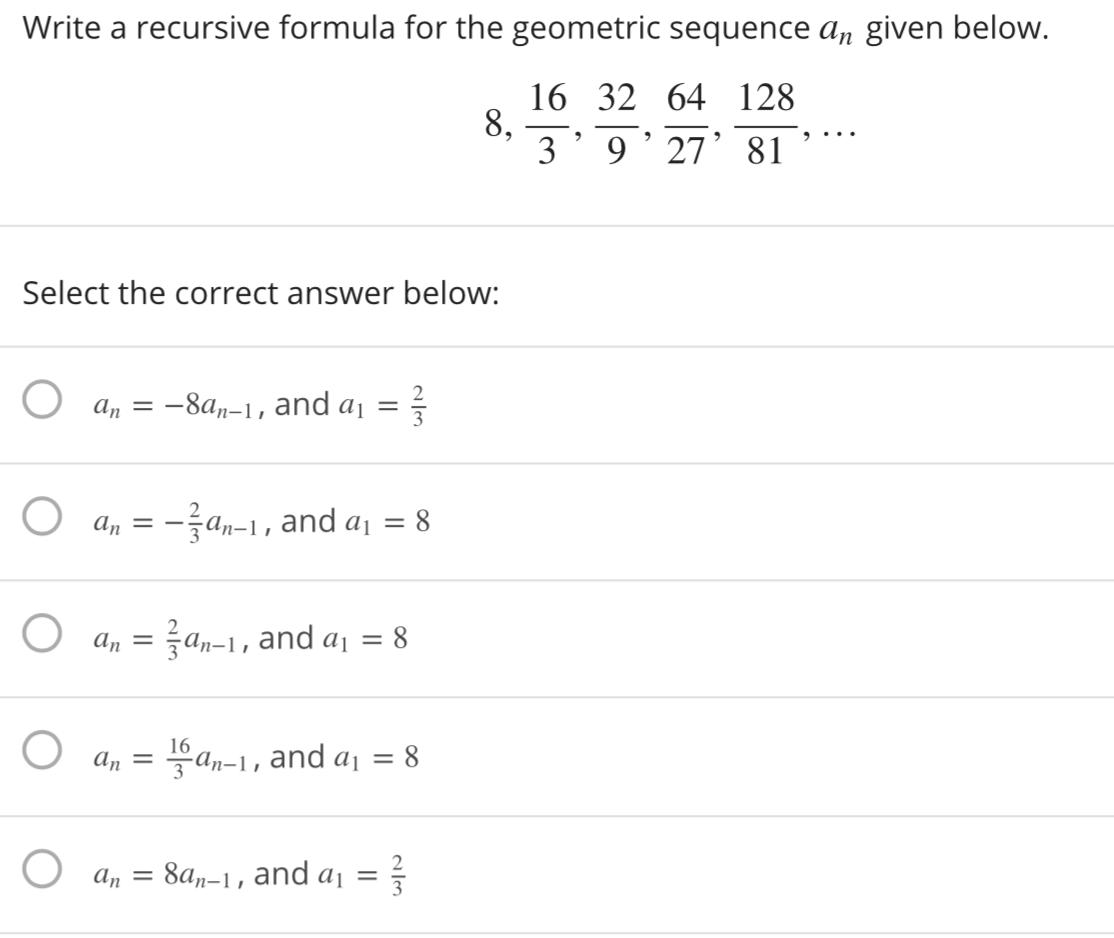Select the fourth answer's radio circle
This screenshot has width=1114, height=938.
pyautogui.click(x=40, y=754)
